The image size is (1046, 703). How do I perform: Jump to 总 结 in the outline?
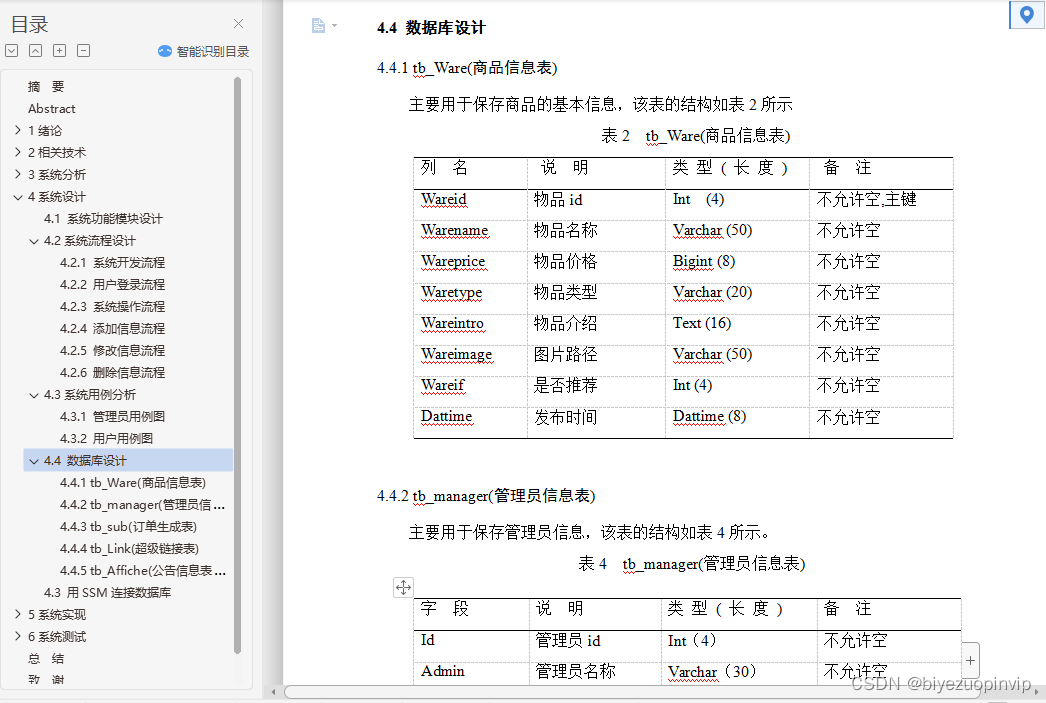pyautogui.click(x=46, y=659)
